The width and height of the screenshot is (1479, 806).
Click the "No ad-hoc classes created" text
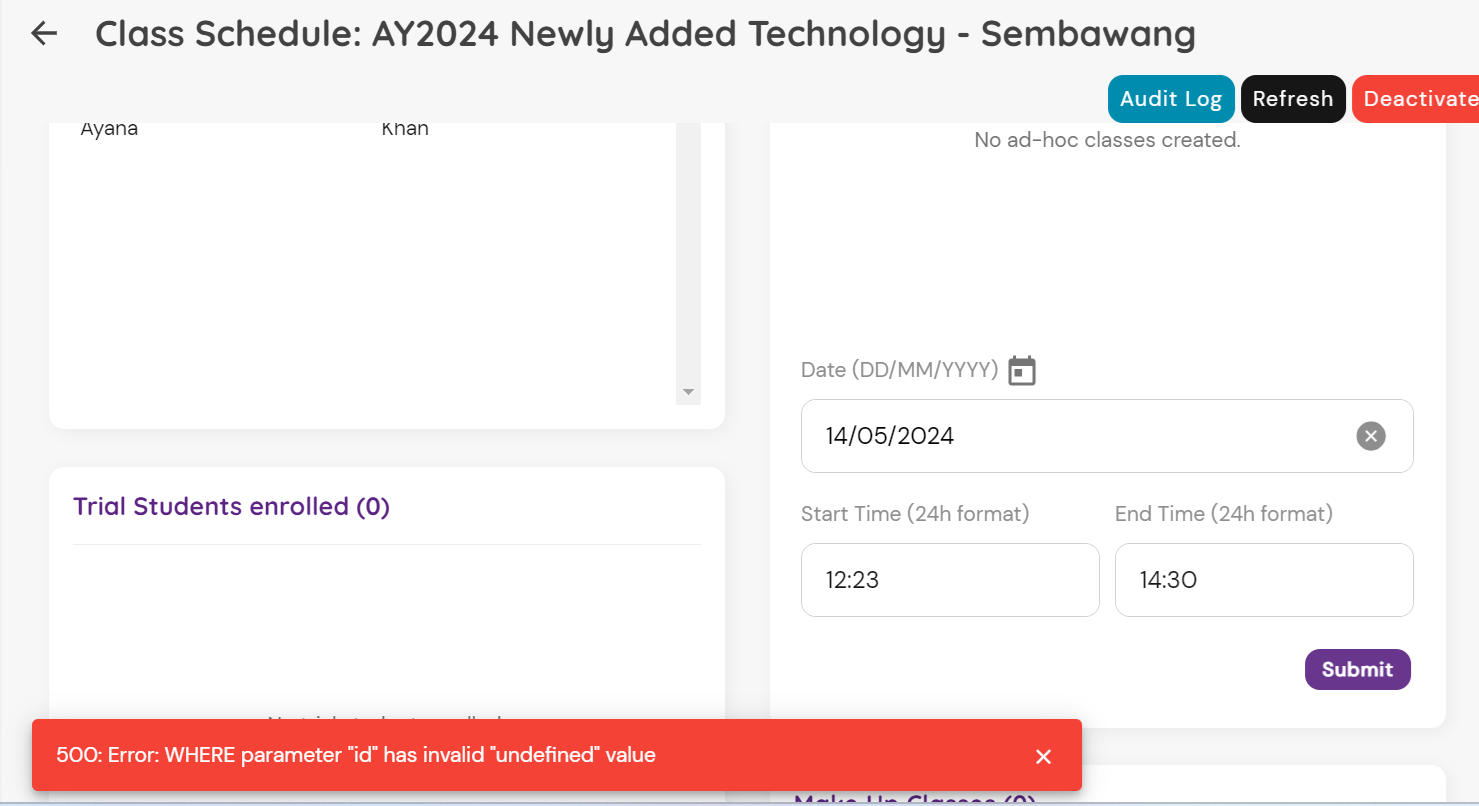coord(1107,140)
